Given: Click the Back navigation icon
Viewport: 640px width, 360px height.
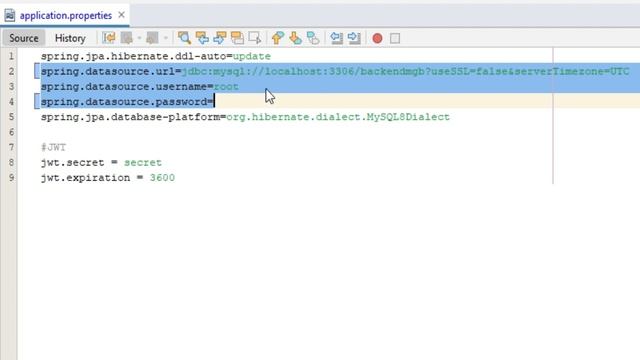Looking at the screenshot, I should (127, 38).
